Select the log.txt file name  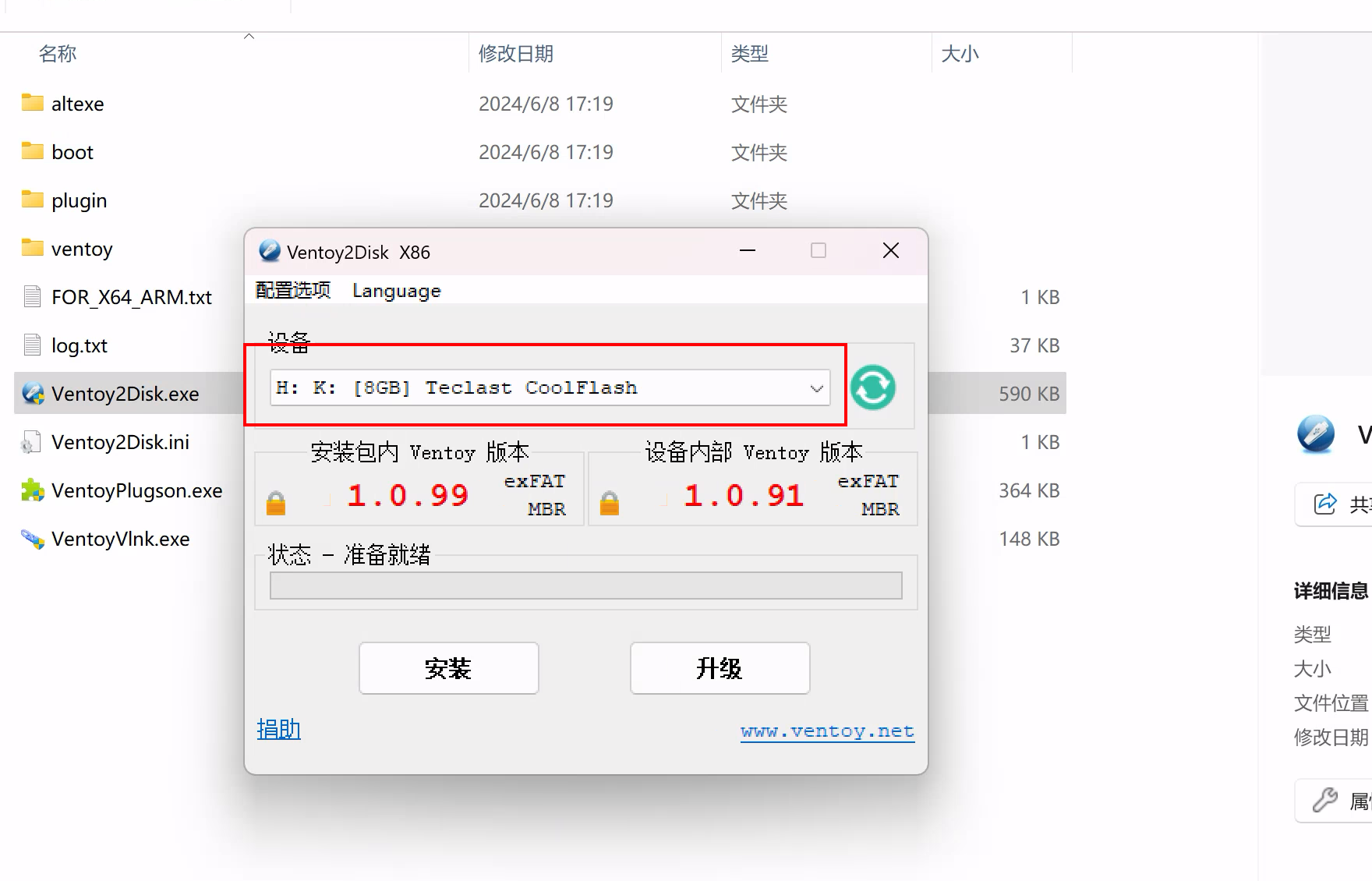pyautogui.click(x=80, y=345)
